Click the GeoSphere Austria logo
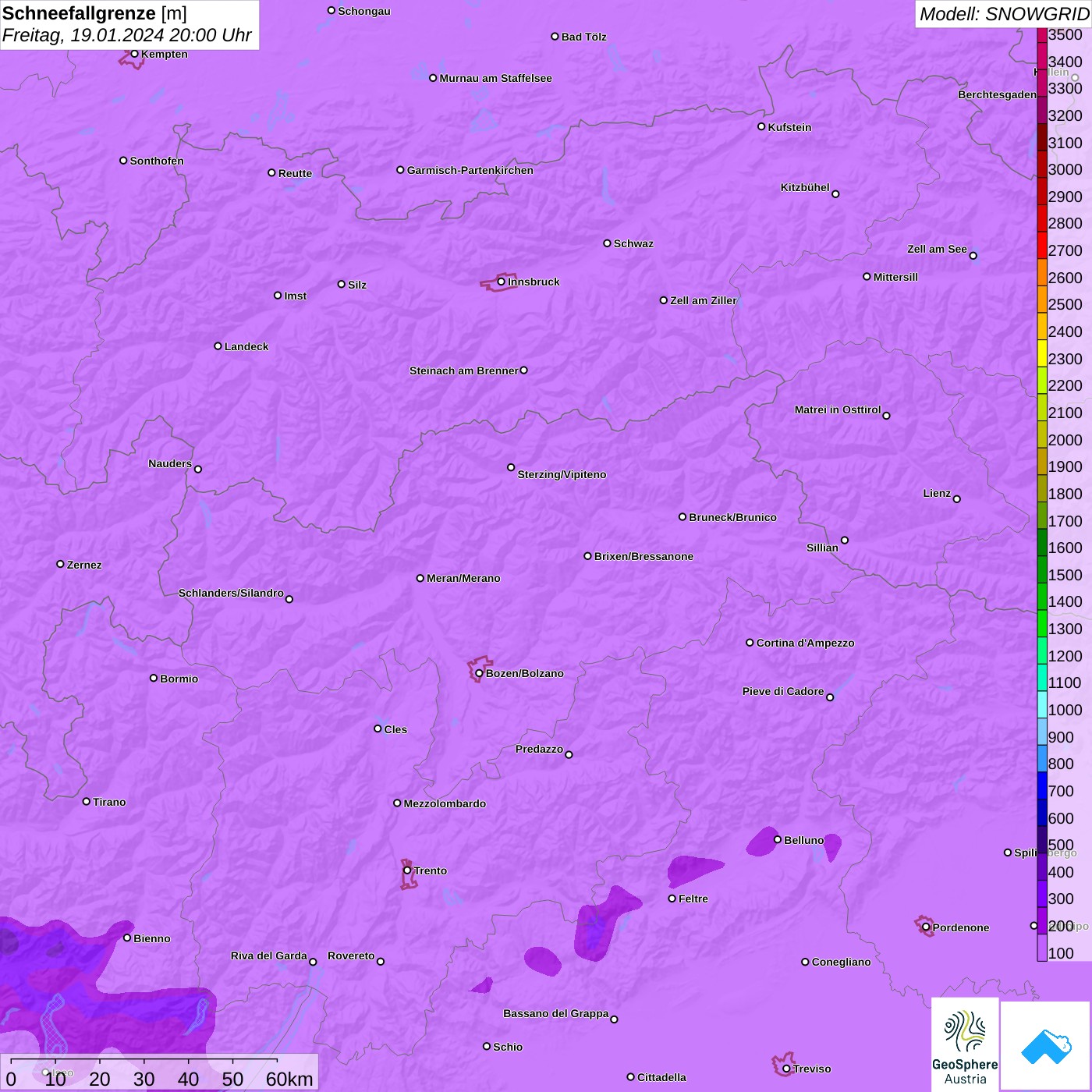This screenshot has width=1092, height=1092. tap(965, 1045)
